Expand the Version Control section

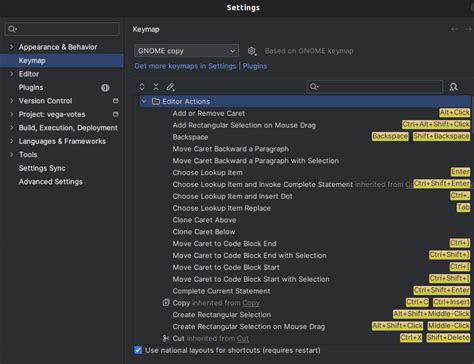point(12,101)
